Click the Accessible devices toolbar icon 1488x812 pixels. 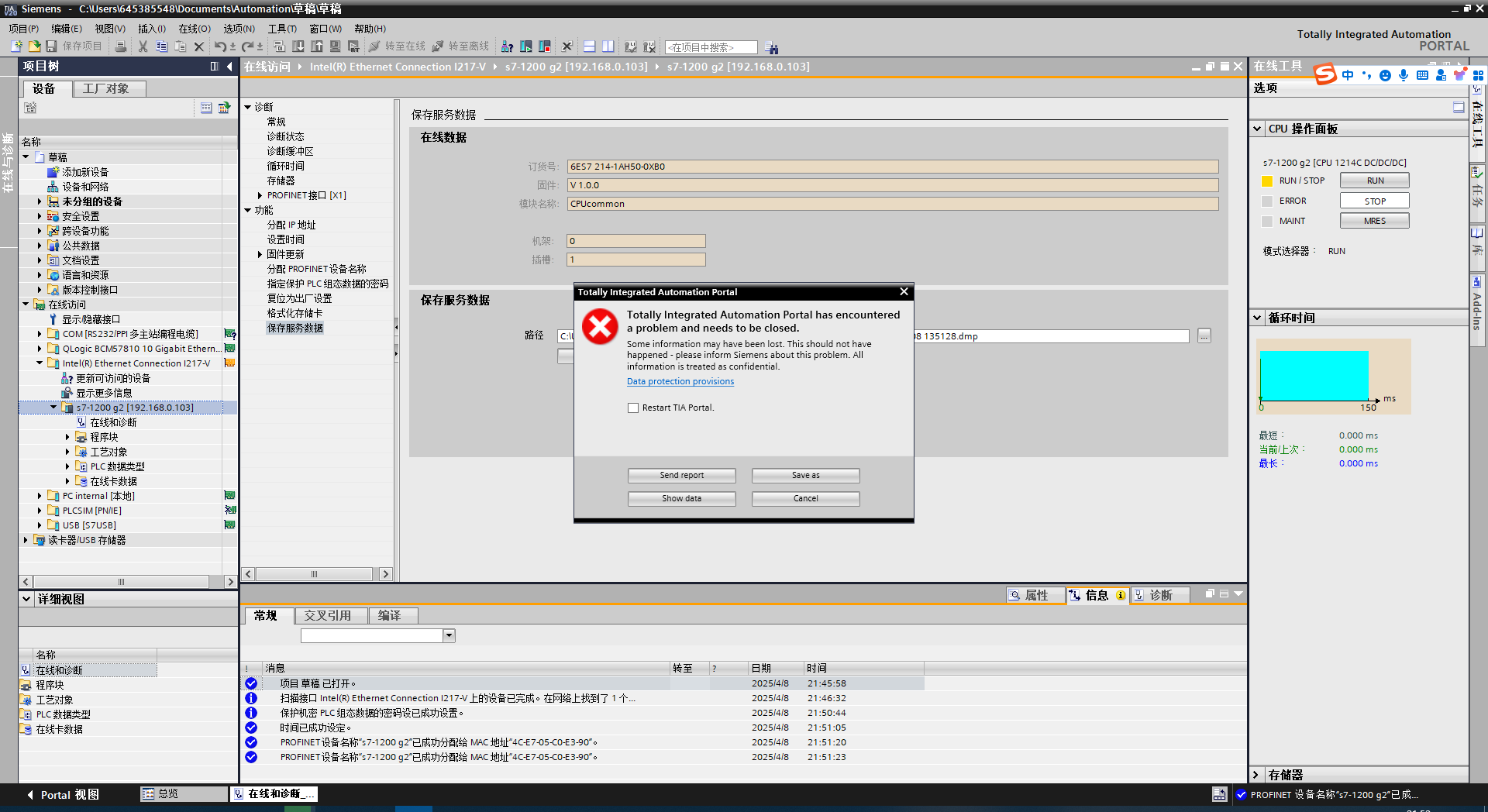508,46
